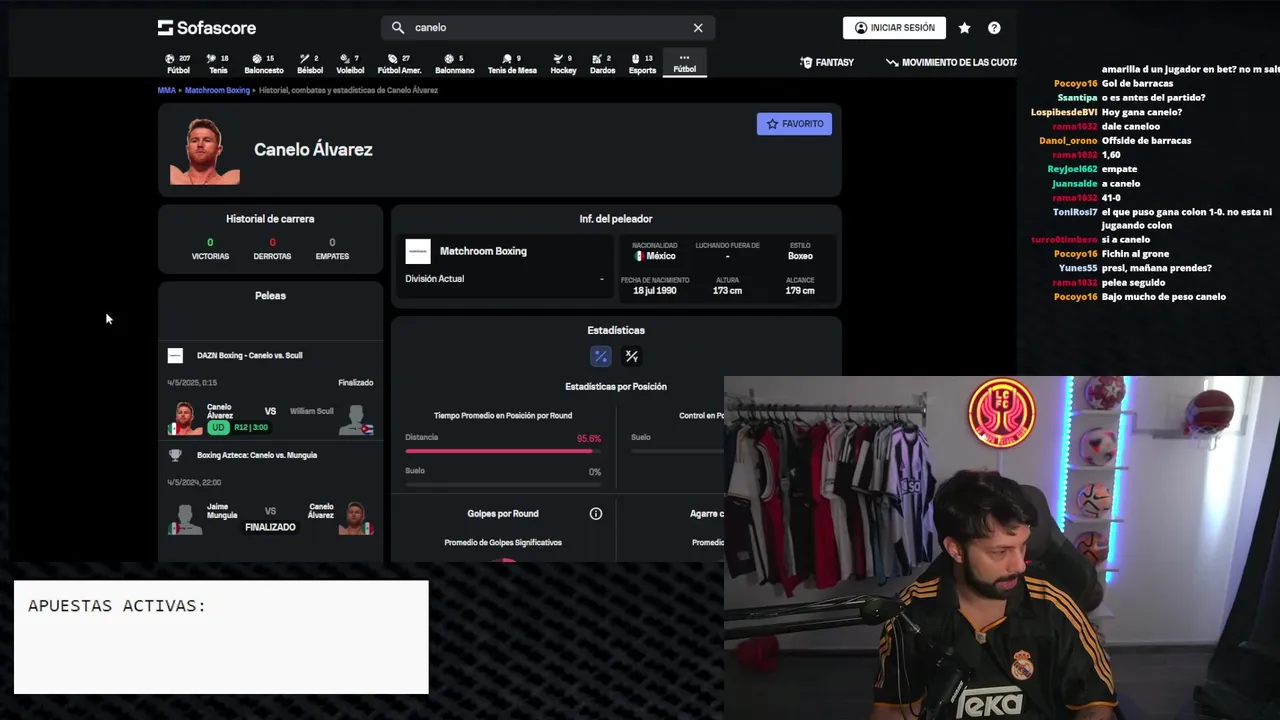Click chat user Pocoyo16 'Gol de barracas'
Screen dimensions: 1280x720
(1076, 84)
